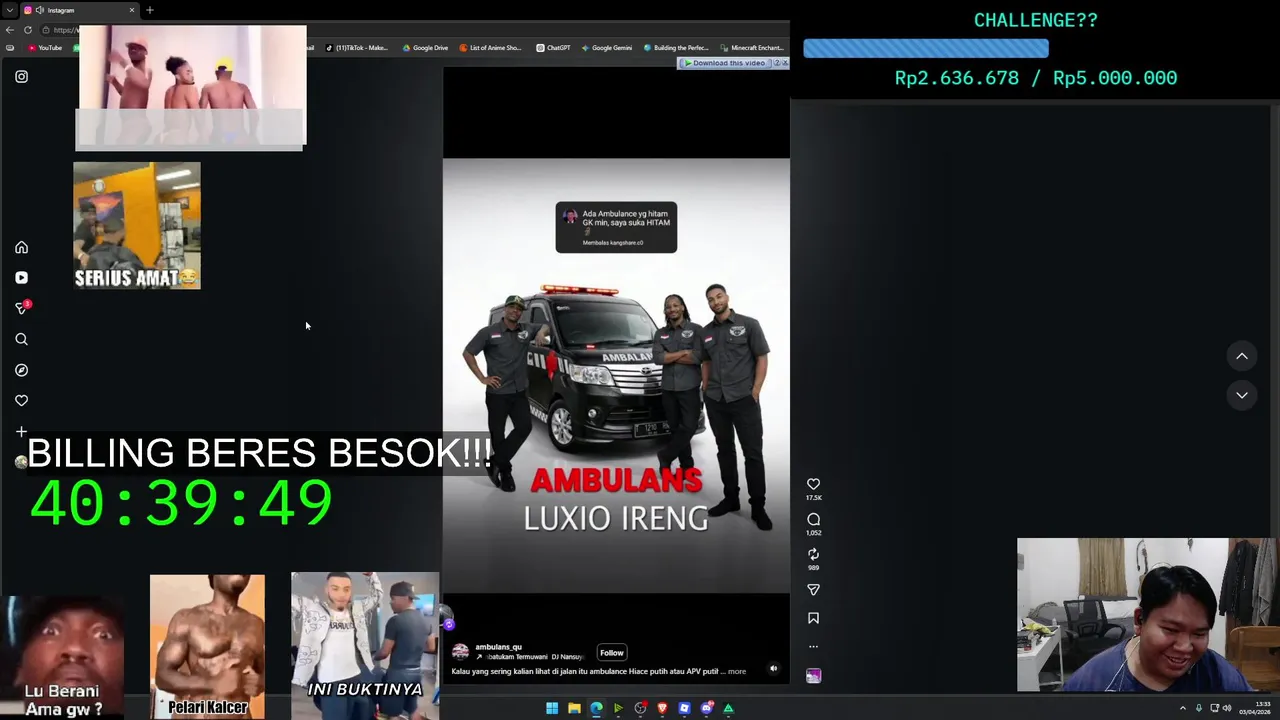Go to next reel with down chevron
The image size is (1280, 720).
1242,395
